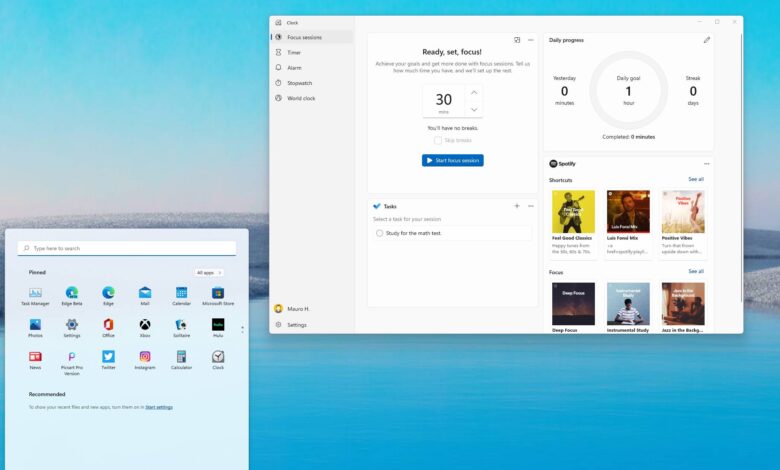The image size is (780, 470).
Task: Open Mauro H. account profile
Action: [292, 309]
